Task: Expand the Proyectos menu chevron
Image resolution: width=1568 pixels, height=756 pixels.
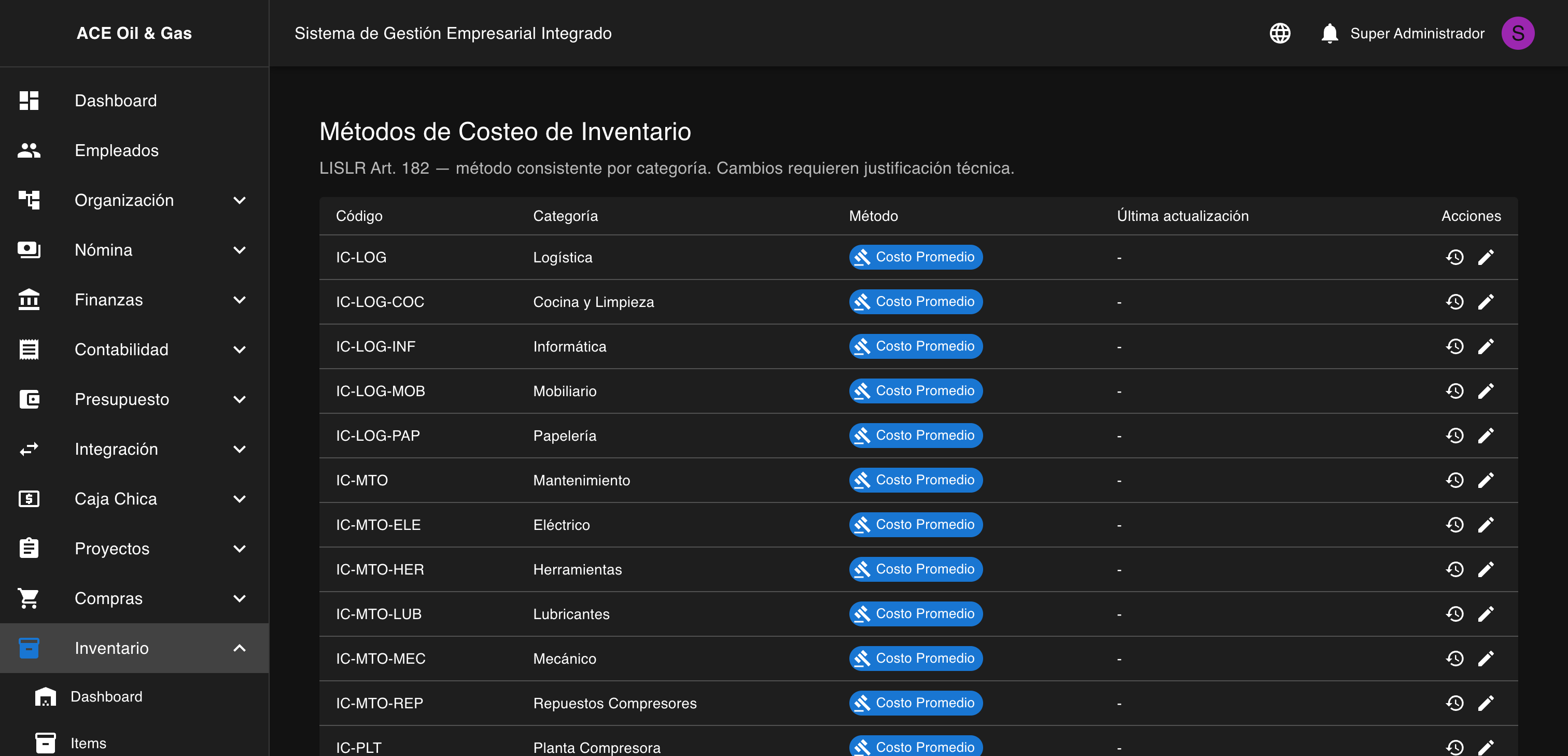Action: 240,549
